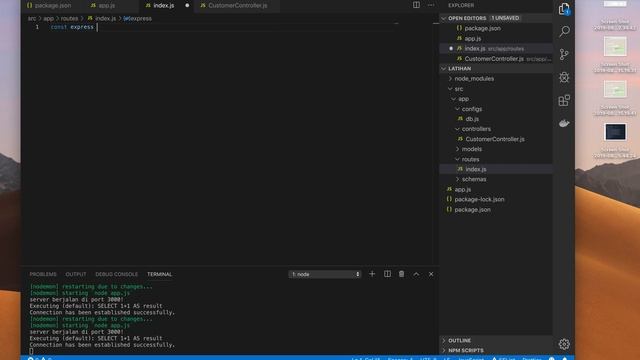Open editor More Actions ellipsis

(431, 5)
